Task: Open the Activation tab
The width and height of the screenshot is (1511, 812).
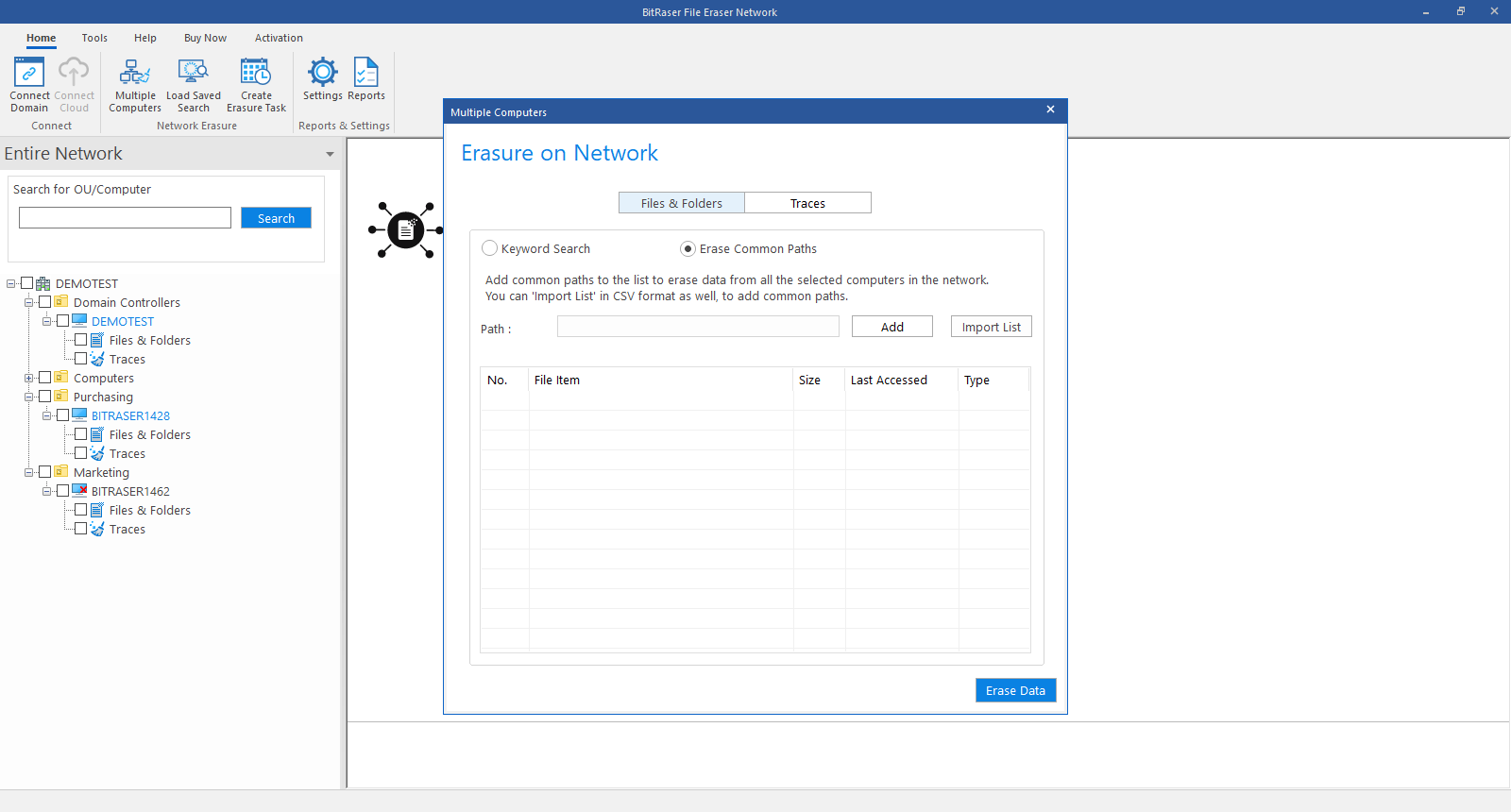Action: pos(279,38)
